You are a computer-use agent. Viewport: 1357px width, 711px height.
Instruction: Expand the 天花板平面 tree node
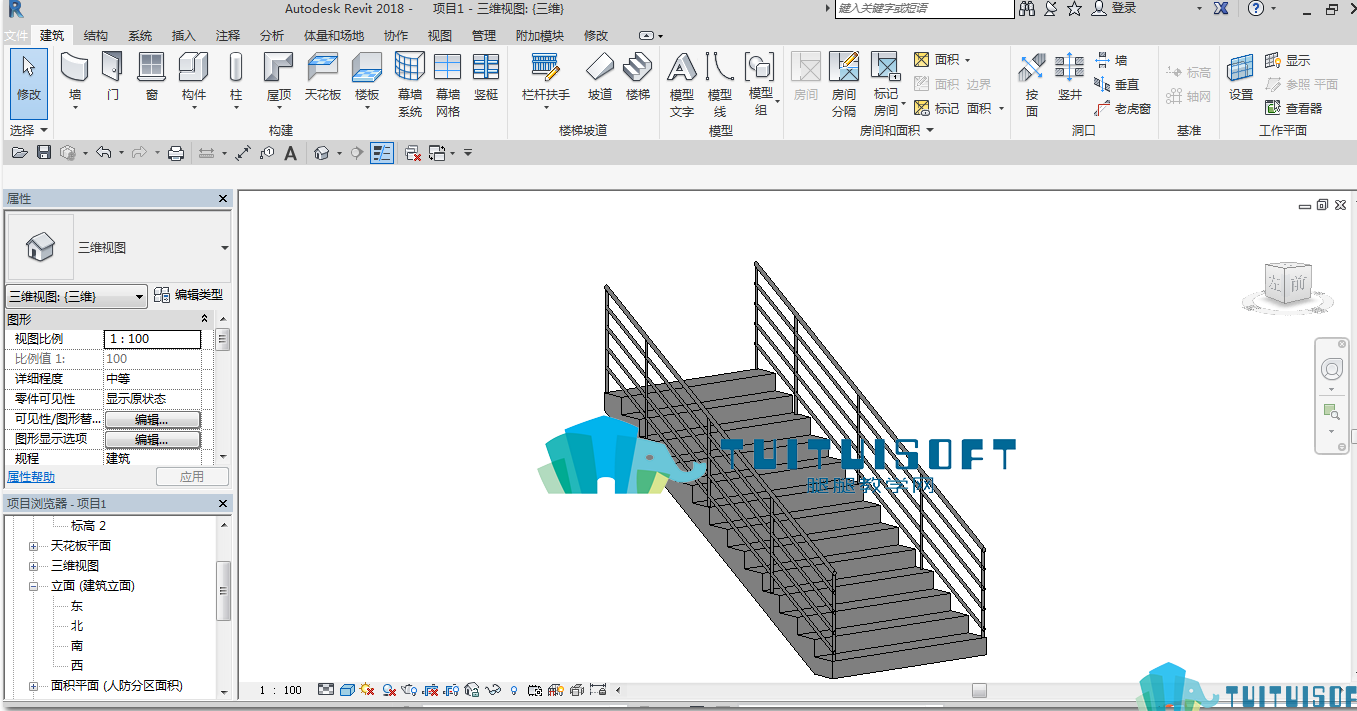33,546
